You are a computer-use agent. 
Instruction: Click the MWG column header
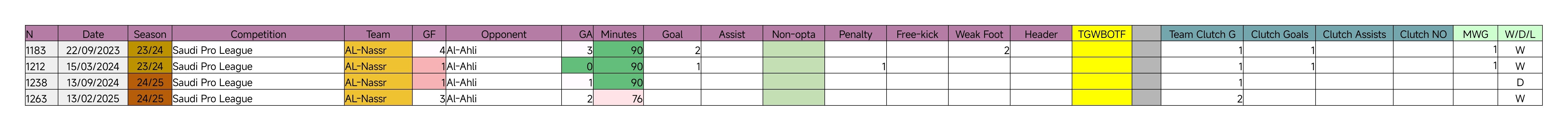pyautogui.click(x=1476, y=34)
